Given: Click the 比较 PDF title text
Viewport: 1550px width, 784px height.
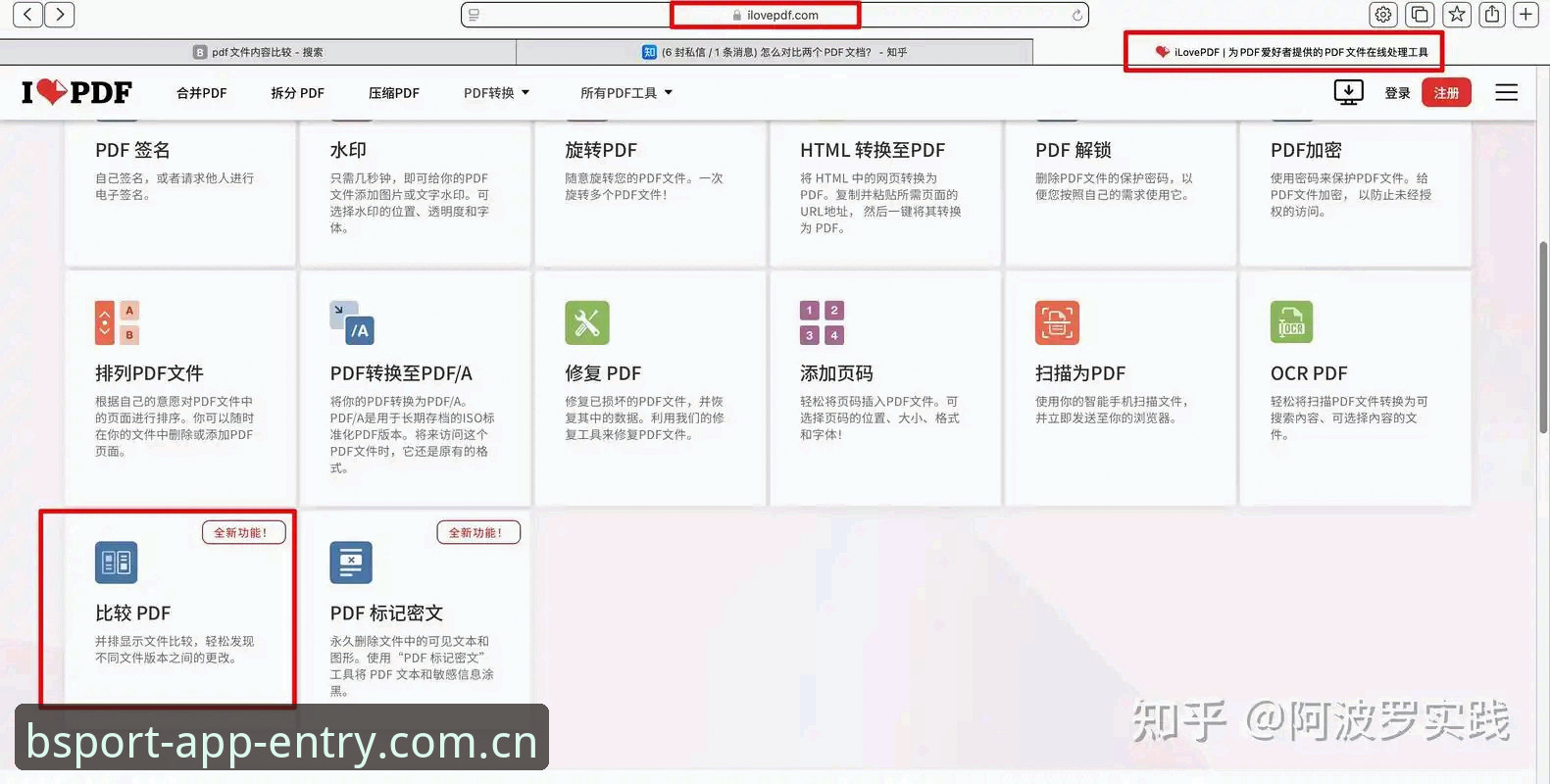Looking at the screenshot, I should (132, 612).
